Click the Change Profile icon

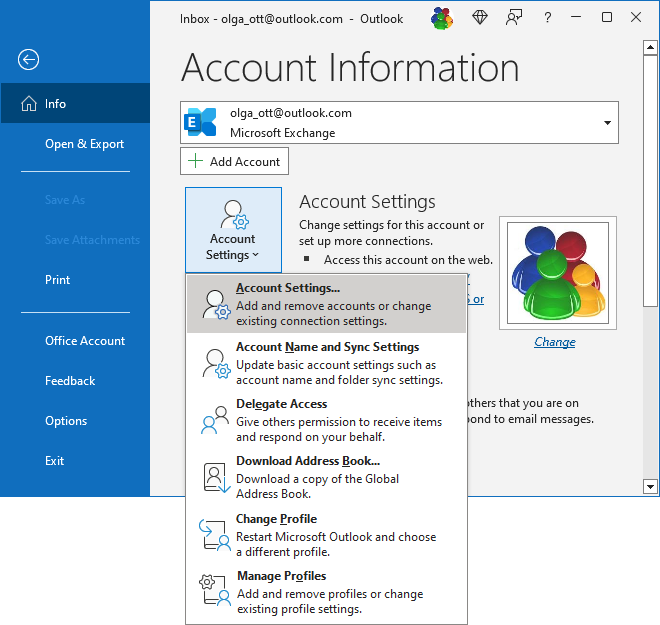tap(216, 534)
